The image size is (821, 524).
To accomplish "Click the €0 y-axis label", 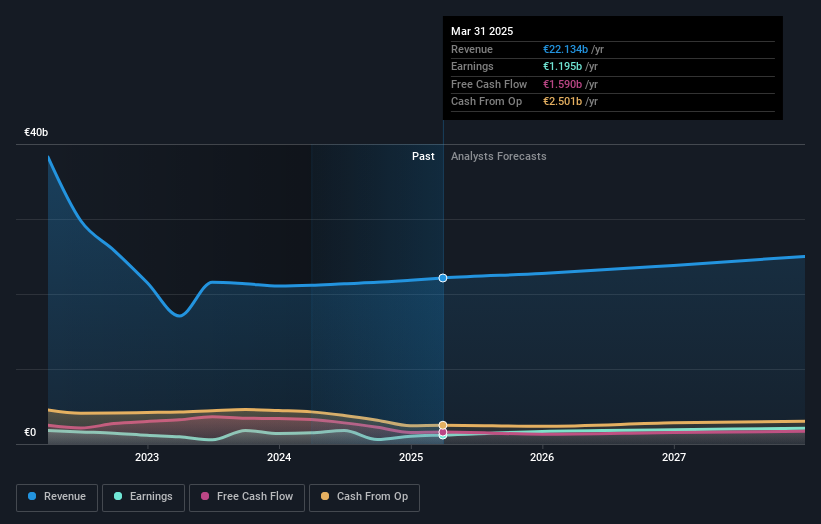I will click(x=30, y=432).
